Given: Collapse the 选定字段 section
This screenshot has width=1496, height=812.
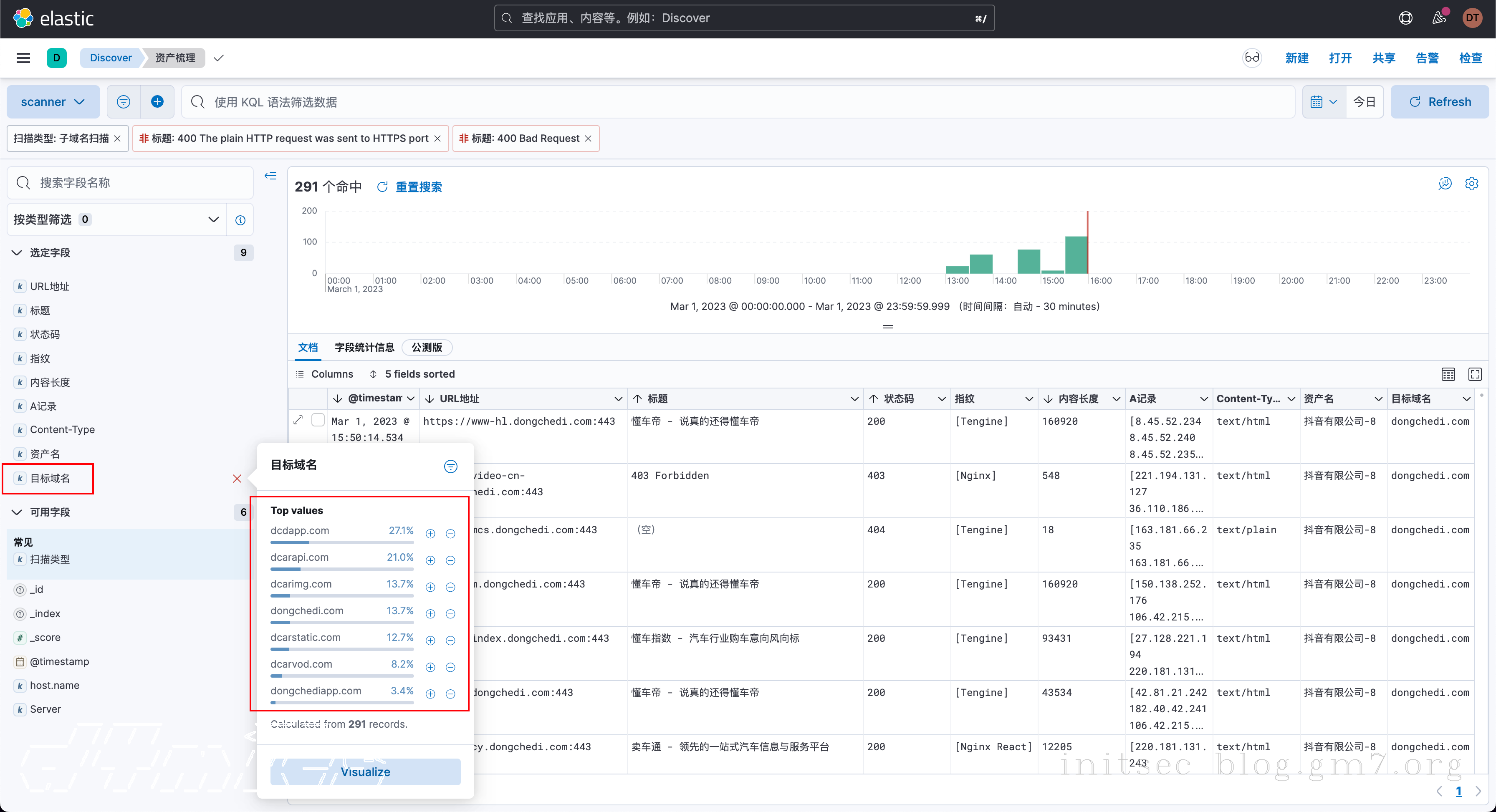Looking at the screenshot, I should [18, 252].
